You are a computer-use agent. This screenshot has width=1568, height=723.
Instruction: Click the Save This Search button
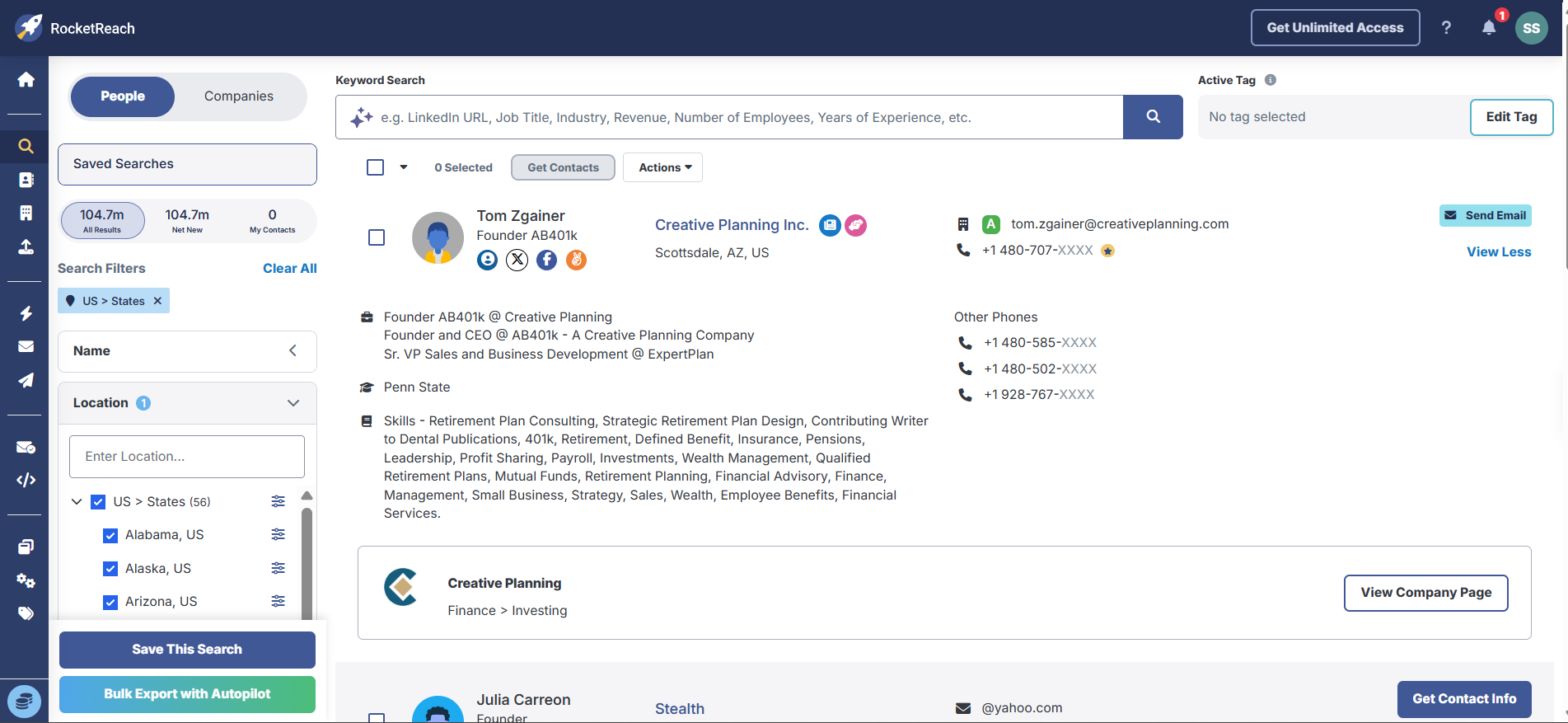pyautogui.click(x=187, y=650)
